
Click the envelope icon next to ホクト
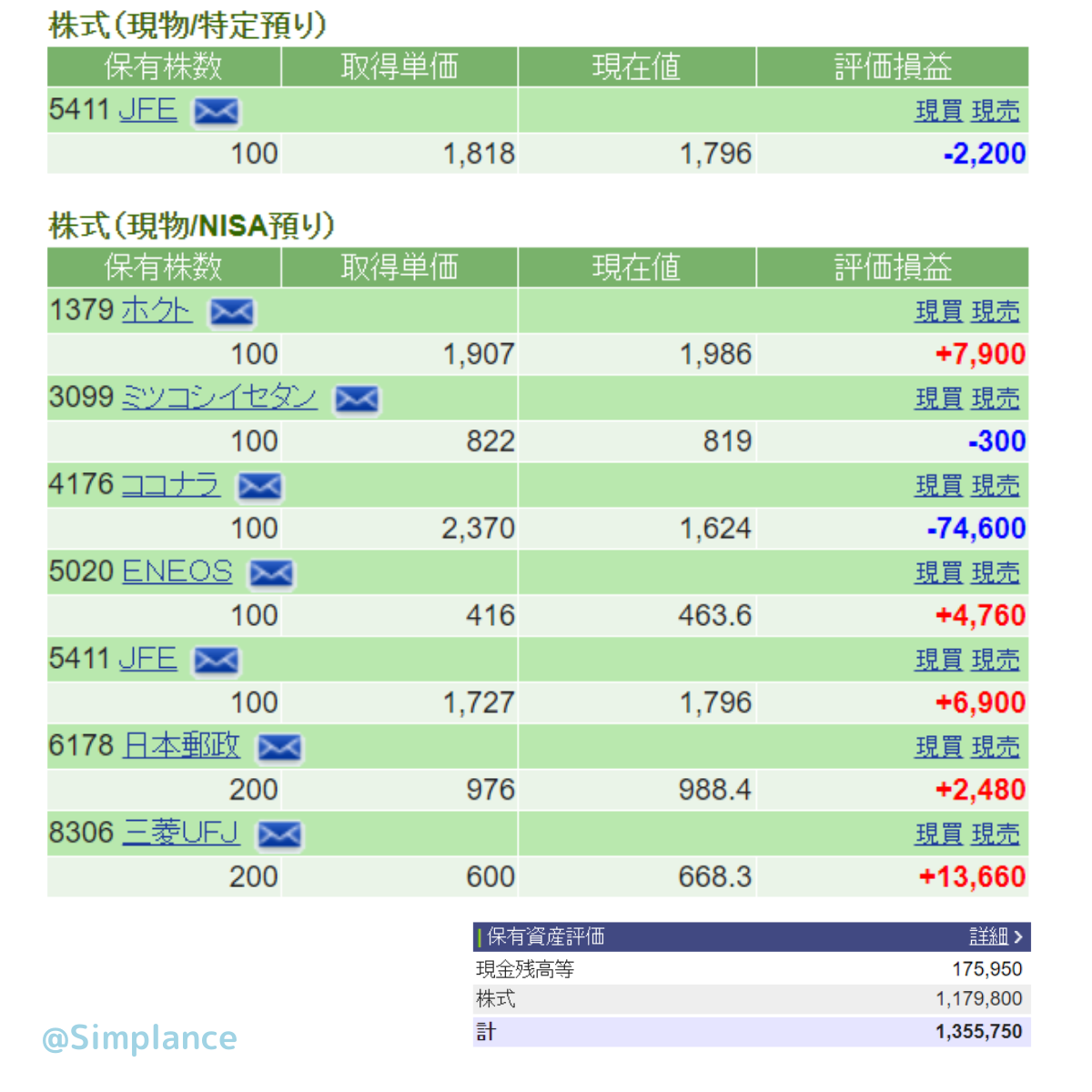pyautogui.click(x=231, y=312)
